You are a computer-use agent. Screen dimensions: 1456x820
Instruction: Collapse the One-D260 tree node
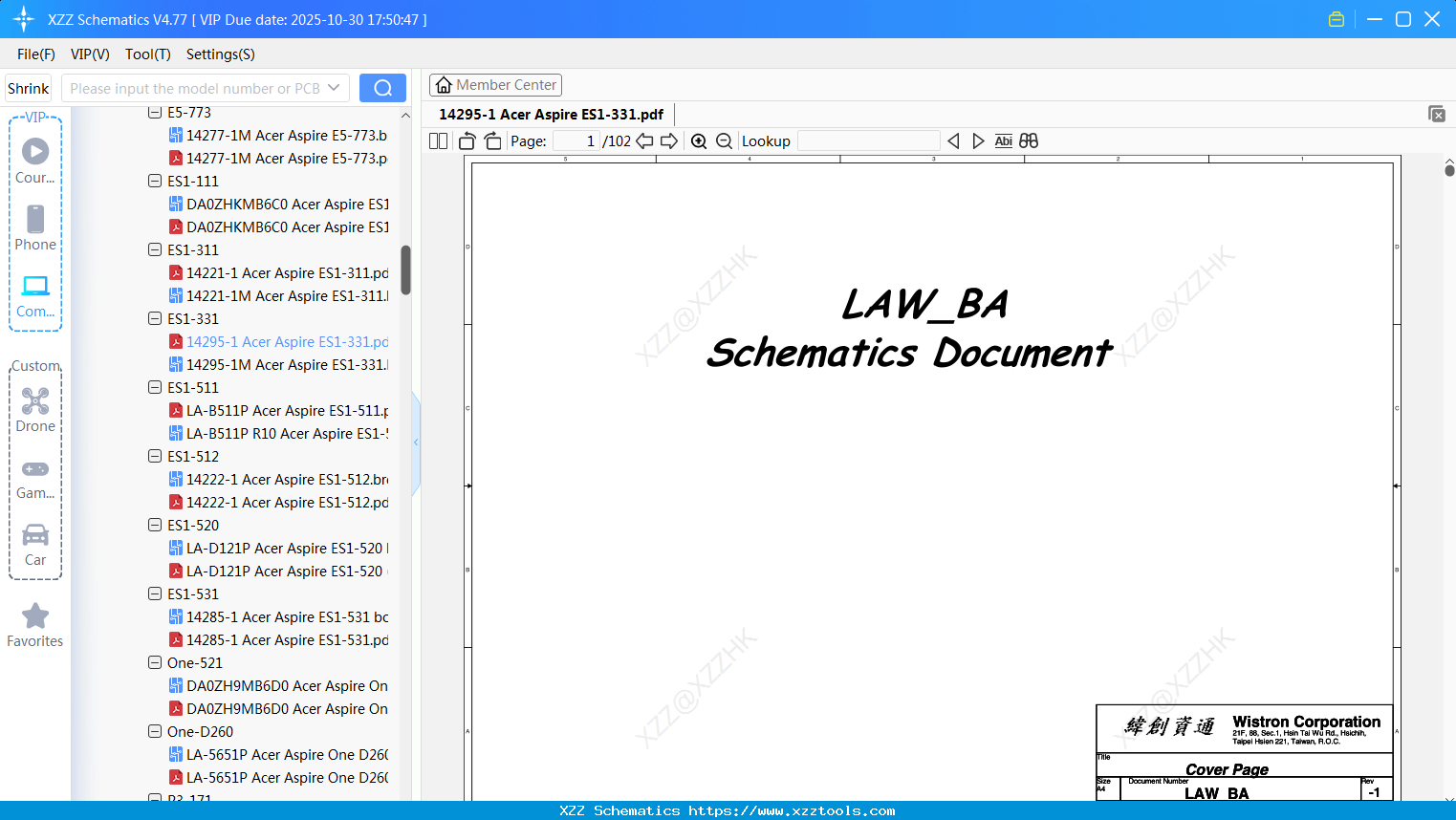tap(155, 732)
